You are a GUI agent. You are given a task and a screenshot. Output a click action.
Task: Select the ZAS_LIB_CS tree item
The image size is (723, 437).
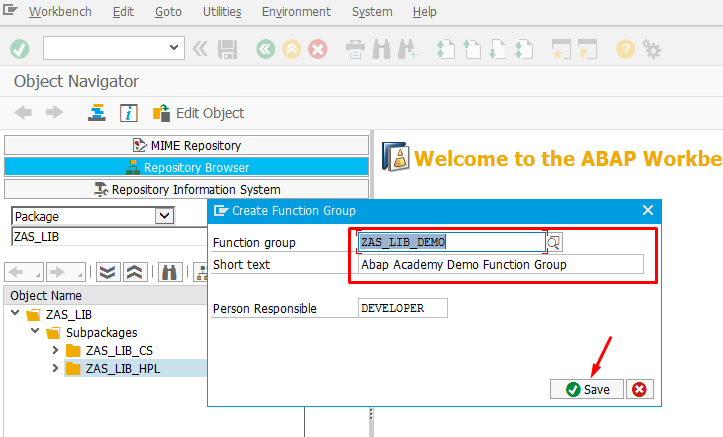119,351
